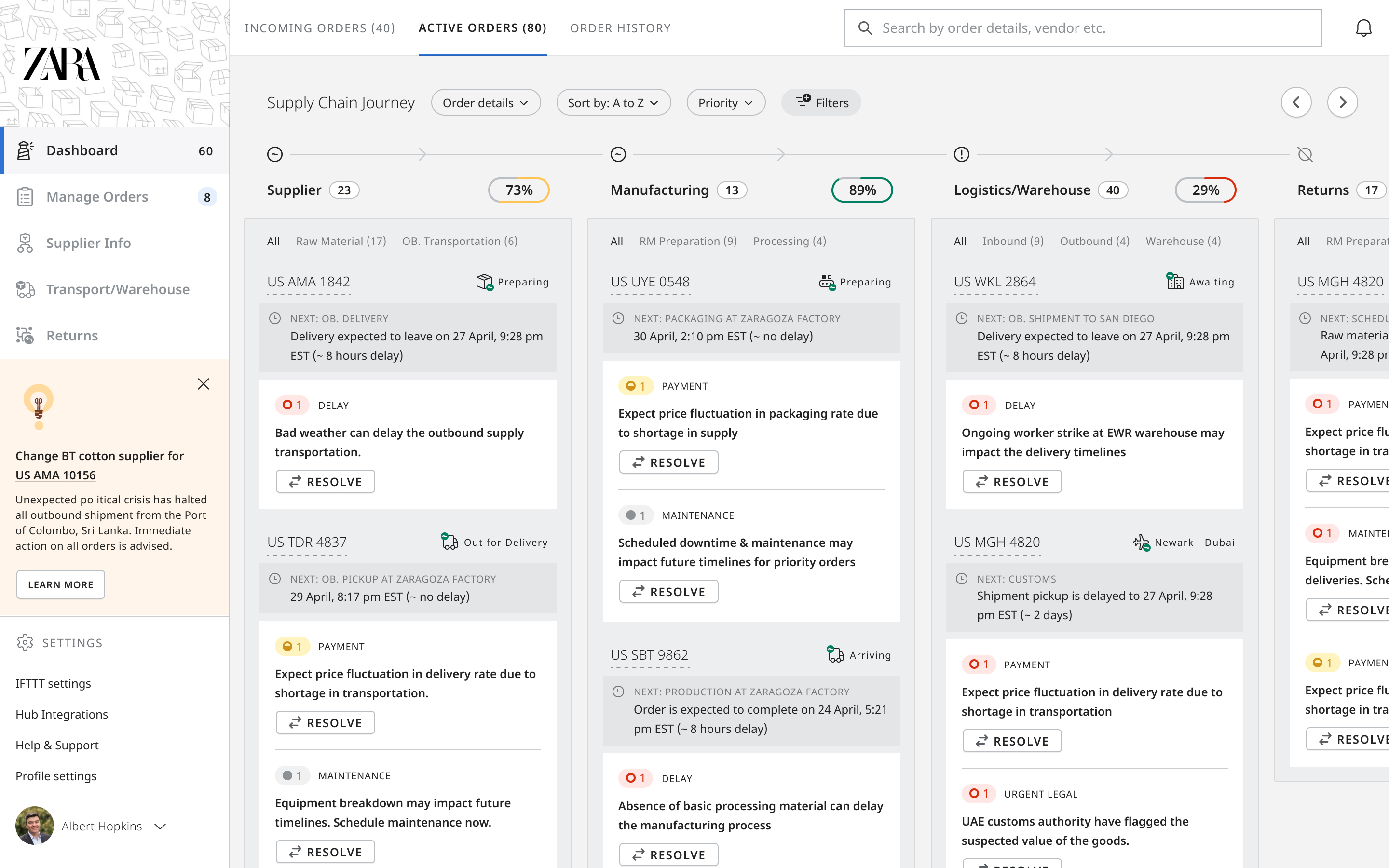1389x868 pixels.
Task: Click the red delay badge on US AMA 1842
Action: (x=292, y=405)
